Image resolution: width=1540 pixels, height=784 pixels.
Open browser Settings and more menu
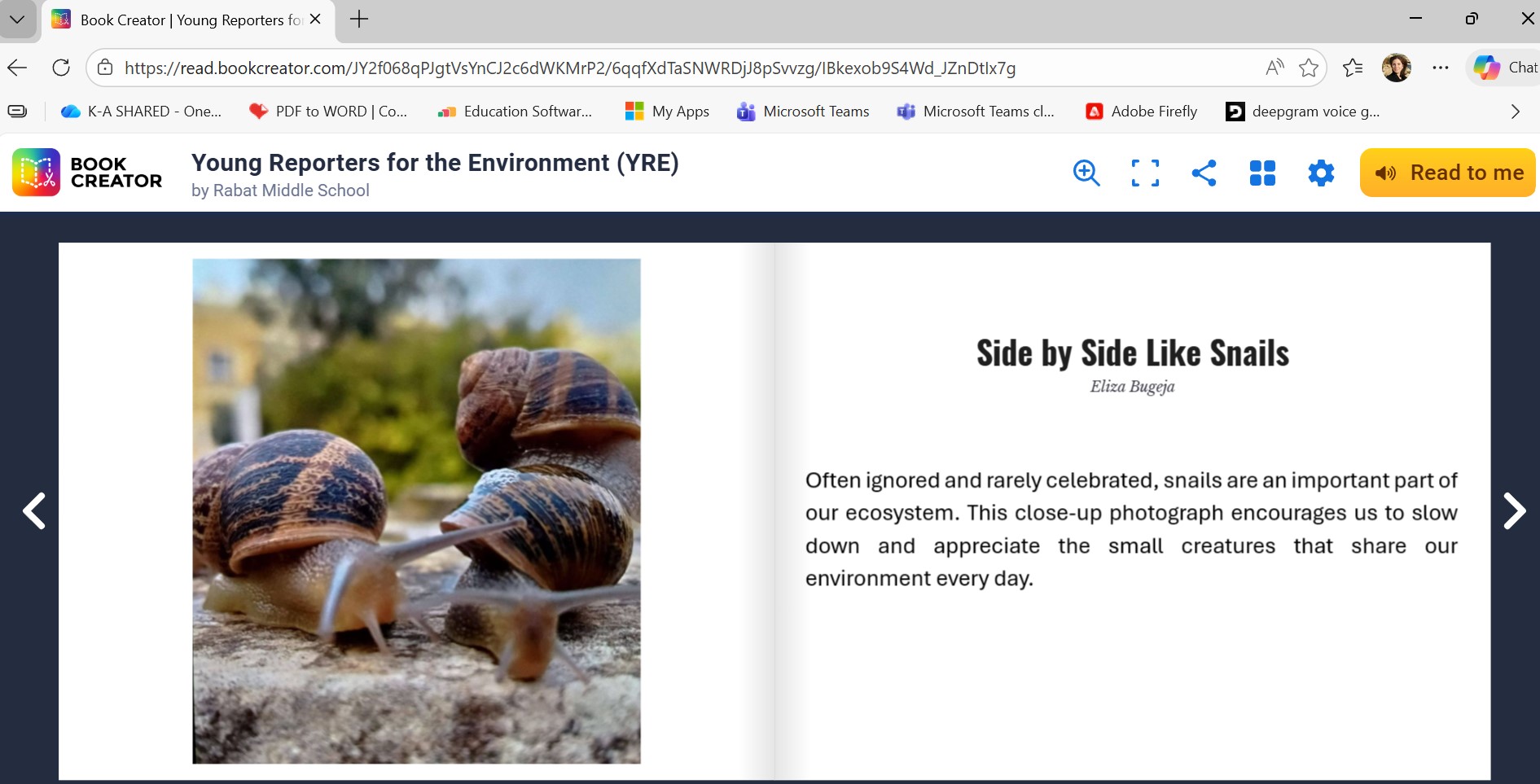pyautogui.click(x=1440, y=68)
